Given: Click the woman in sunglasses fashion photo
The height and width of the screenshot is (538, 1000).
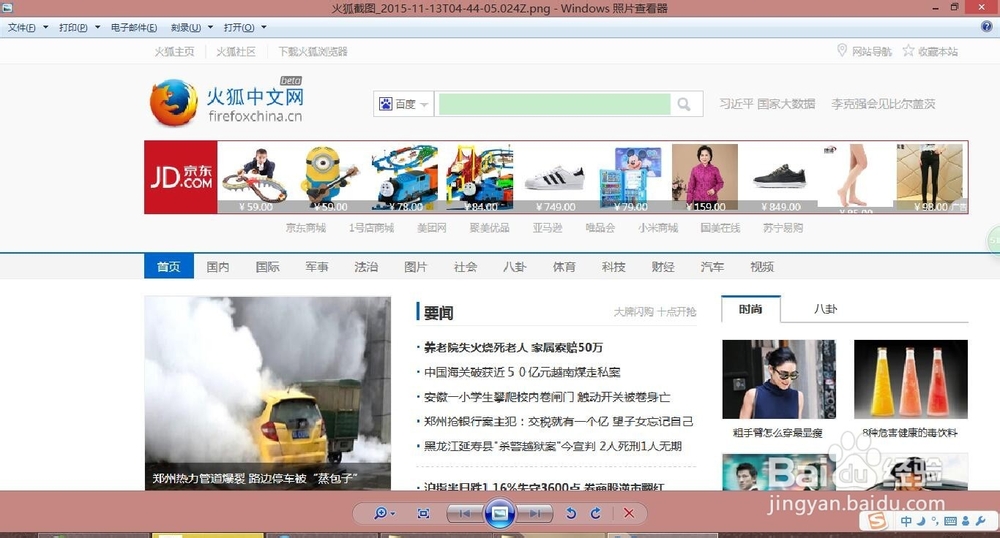Looking at the screenshot, I should point(779,379).
